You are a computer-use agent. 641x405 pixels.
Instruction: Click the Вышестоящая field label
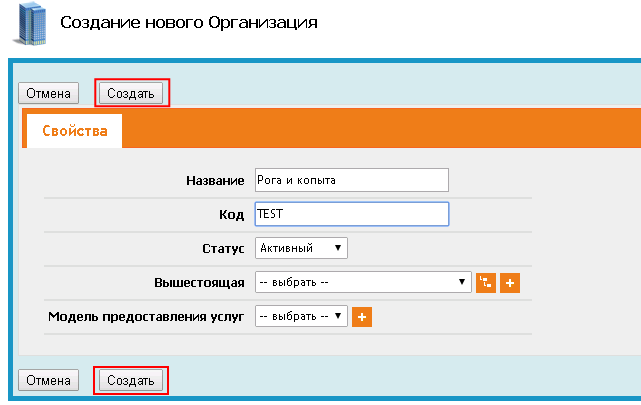(199, 283)
